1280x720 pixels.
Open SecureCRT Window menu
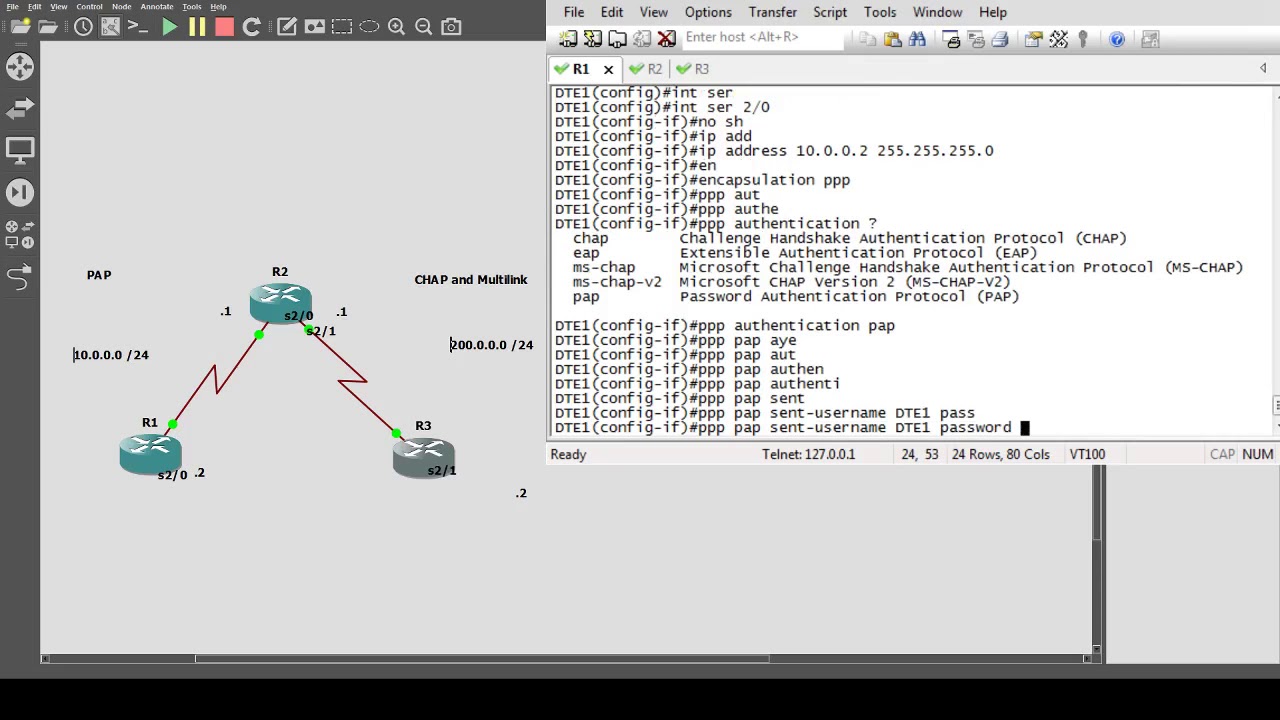pyautogui.click(x=938, y=12)
